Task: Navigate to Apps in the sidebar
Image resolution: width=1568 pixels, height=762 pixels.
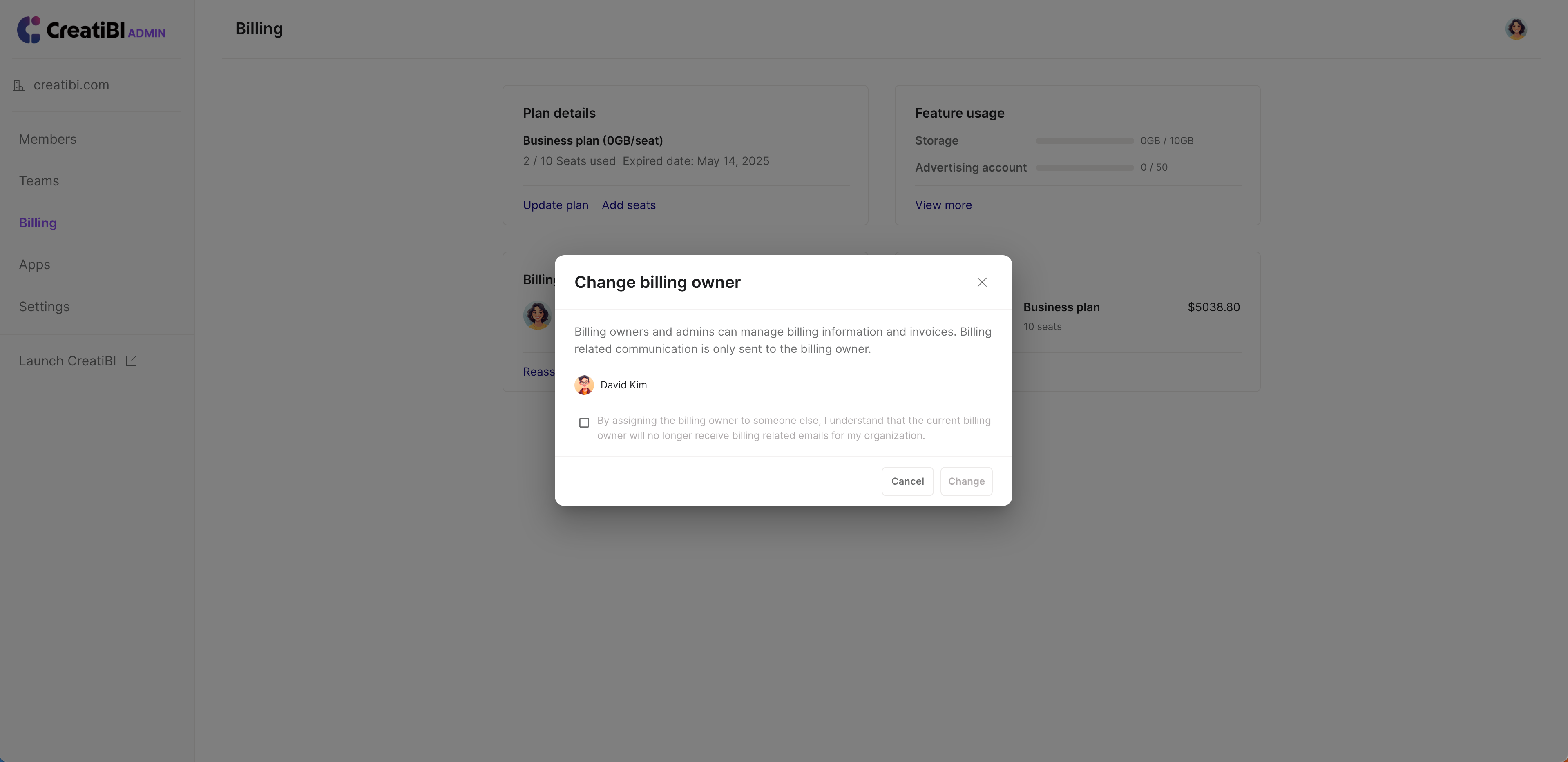Action: [35, 265]
